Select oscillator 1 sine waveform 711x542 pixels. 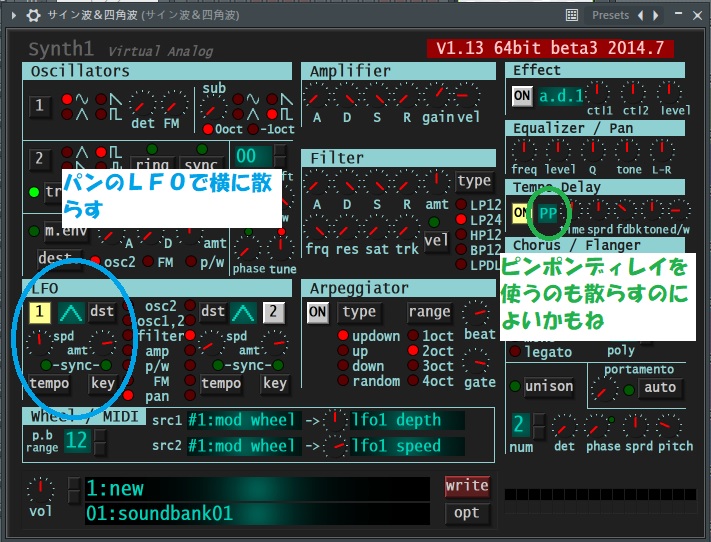click(67, 99)
